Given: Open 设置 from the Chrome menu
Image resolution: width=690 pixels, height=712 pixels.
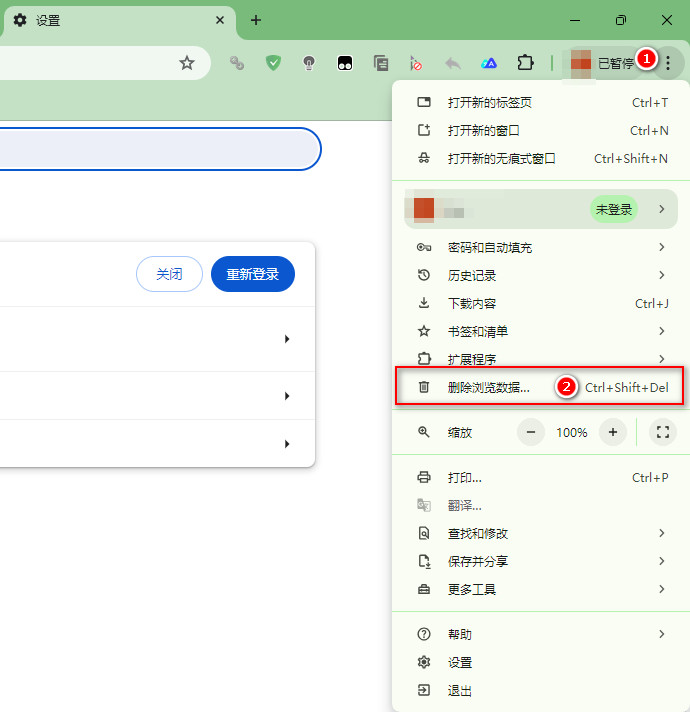Looking at the screenshot, I should click(x=542, y=662).
